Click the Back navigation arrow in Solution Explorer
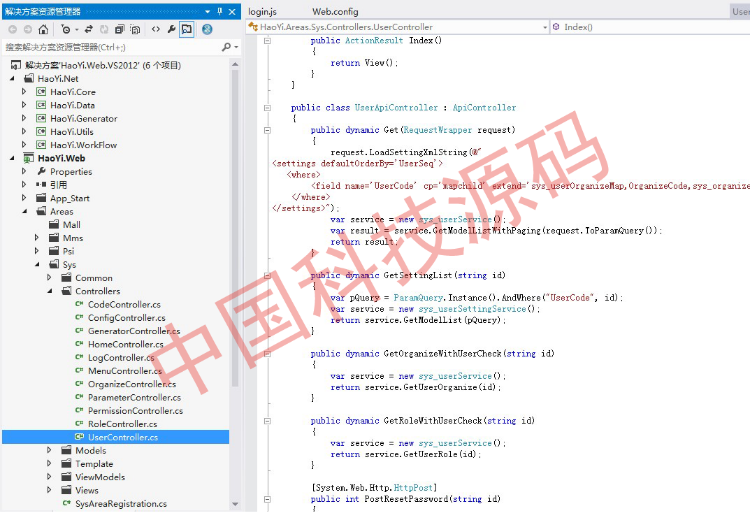 (12, 30)
